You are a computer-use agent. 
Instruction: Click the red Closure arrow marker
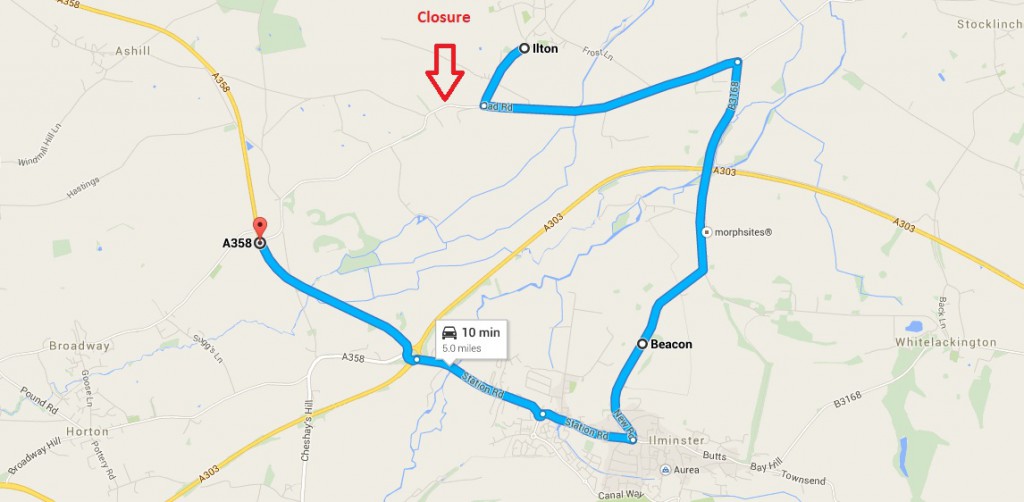coord(445,72)
